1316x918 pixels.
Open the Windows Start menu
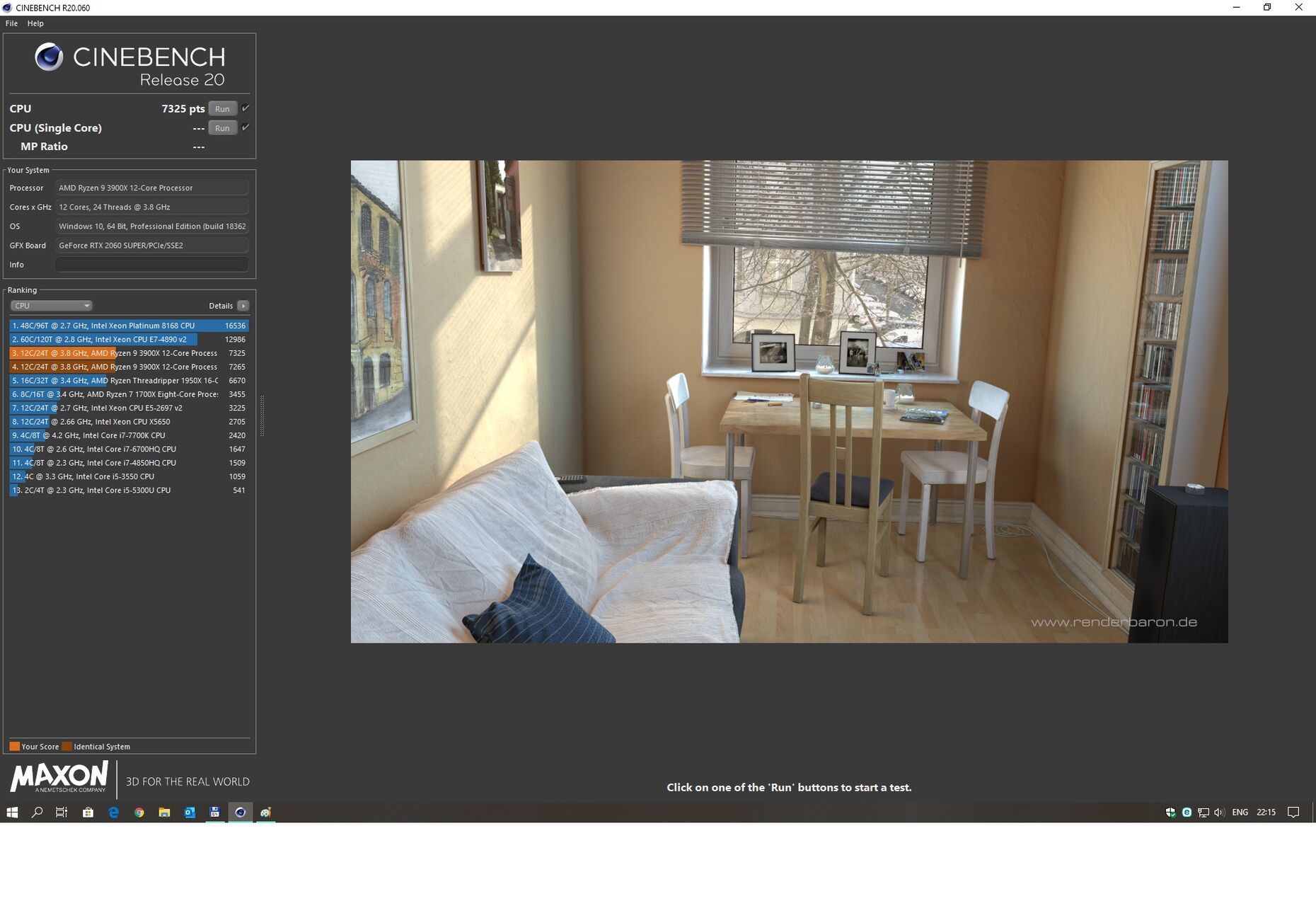point(12,812)
